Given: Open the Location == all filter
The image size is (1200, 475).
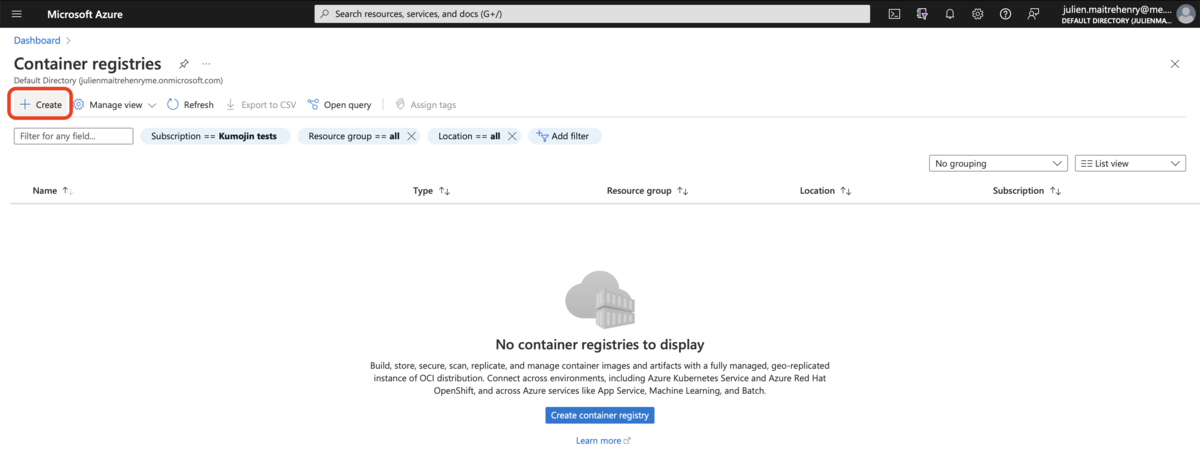Looking at the screenshot, I should point(469,136).
